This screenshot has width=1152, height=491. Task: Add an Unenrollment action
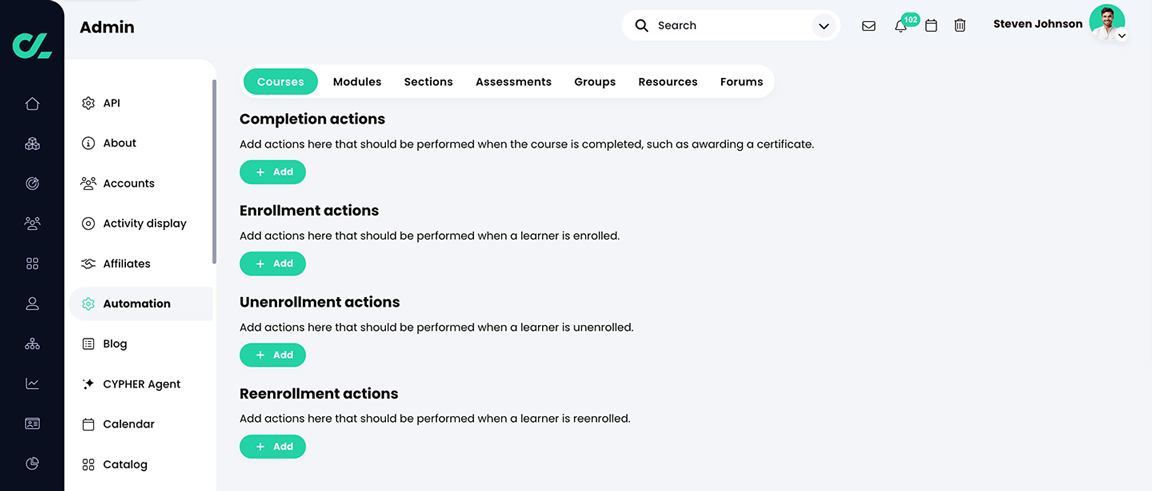273,355
